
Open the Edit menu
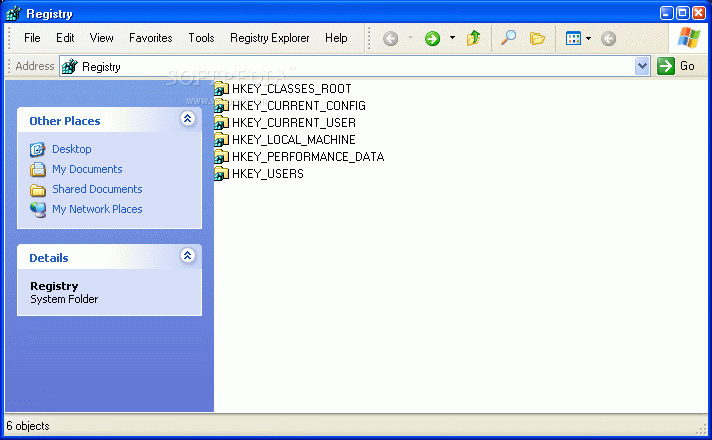(x=65, y=38)
